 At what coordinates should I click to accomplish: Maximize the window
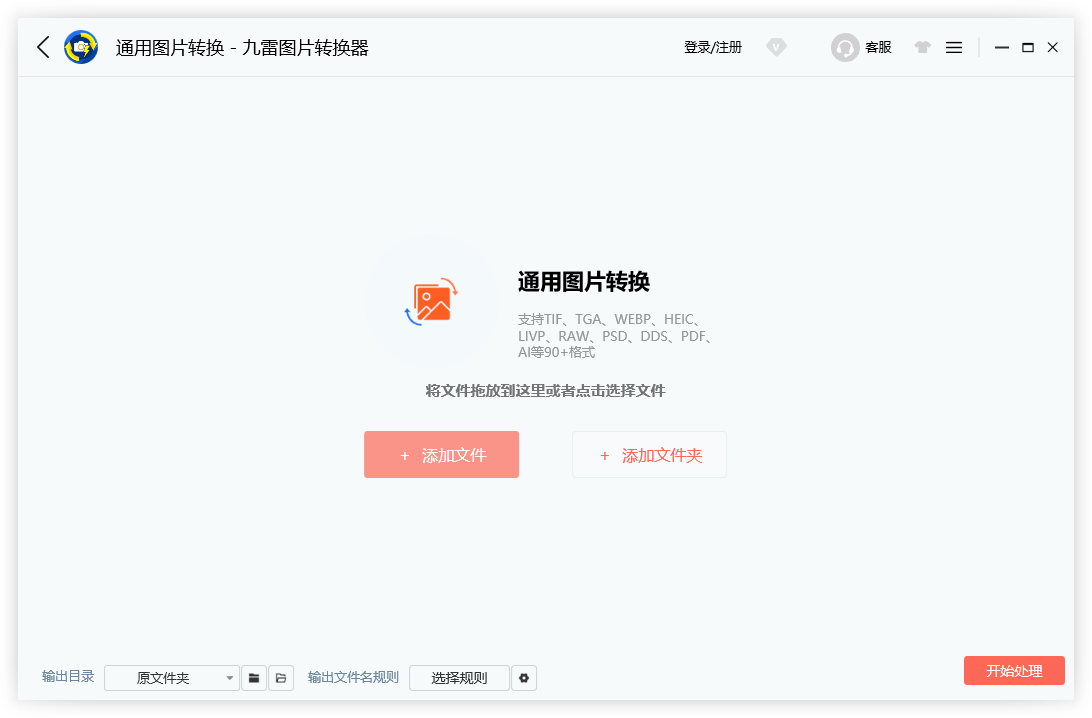[x=1027, y=47]
